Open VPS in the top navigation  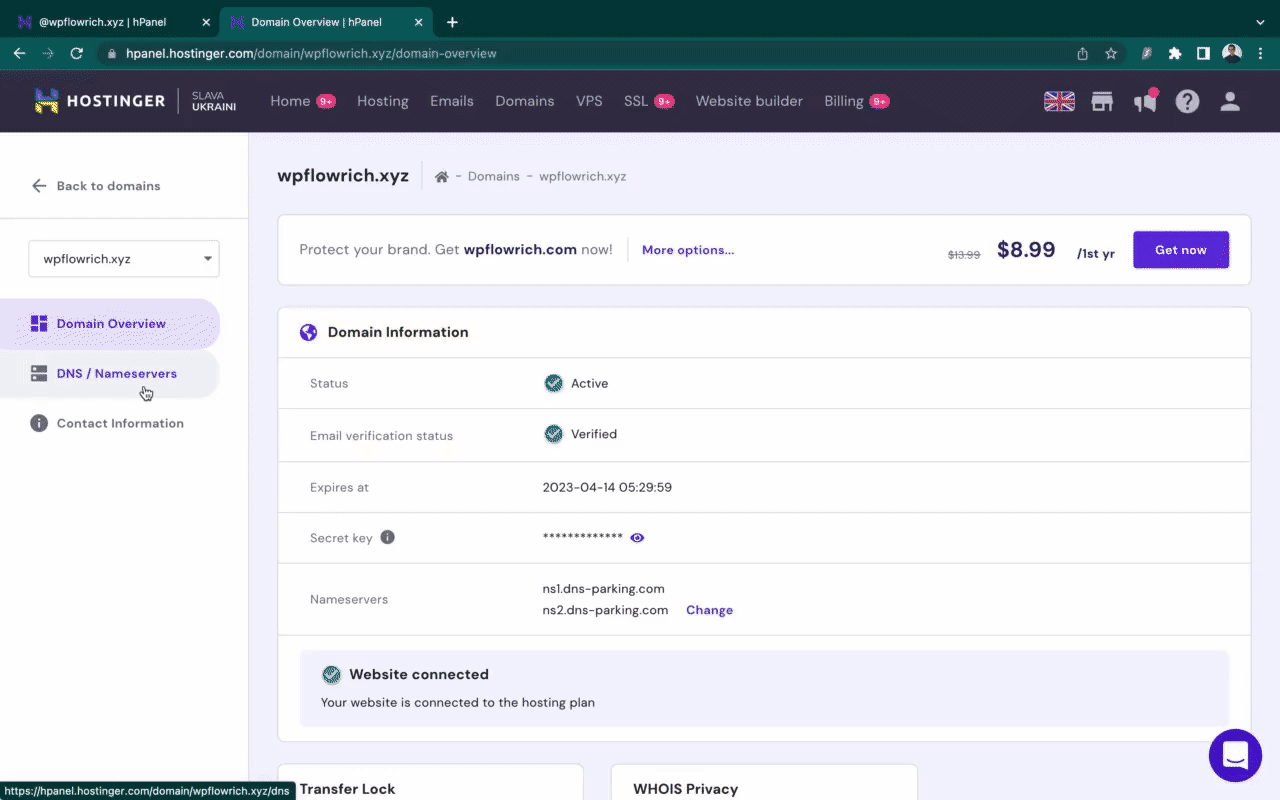[x=589, y=101]
